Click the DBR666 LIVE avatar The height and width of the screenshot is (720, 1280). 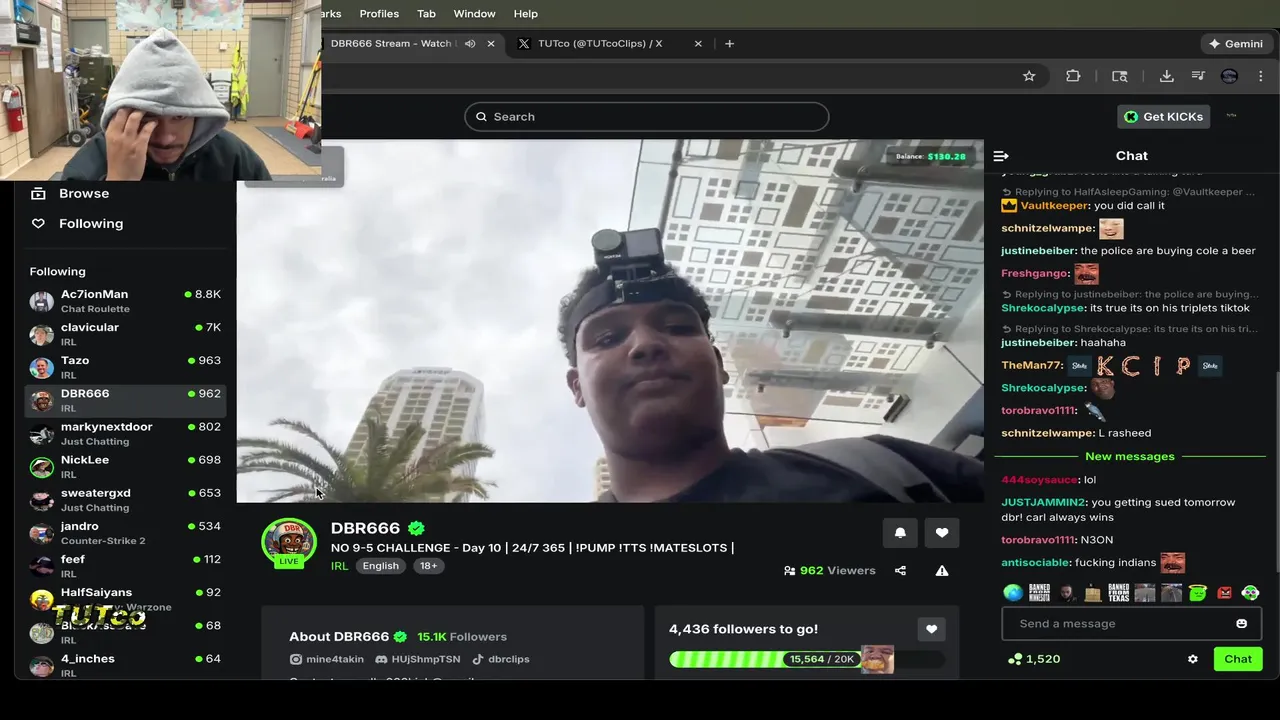289,543
